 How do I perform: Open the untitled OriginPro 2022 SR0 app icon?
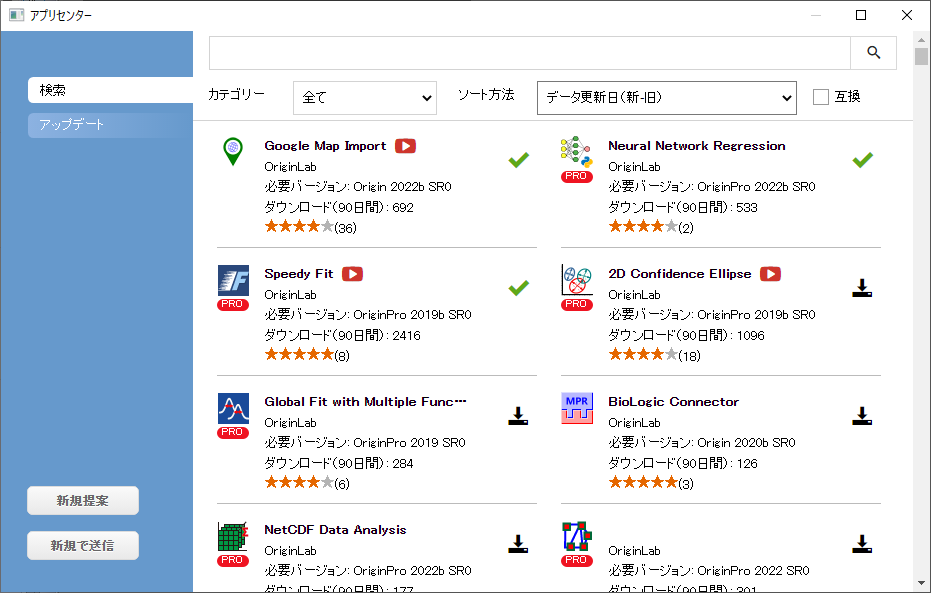tap(577, 537)
